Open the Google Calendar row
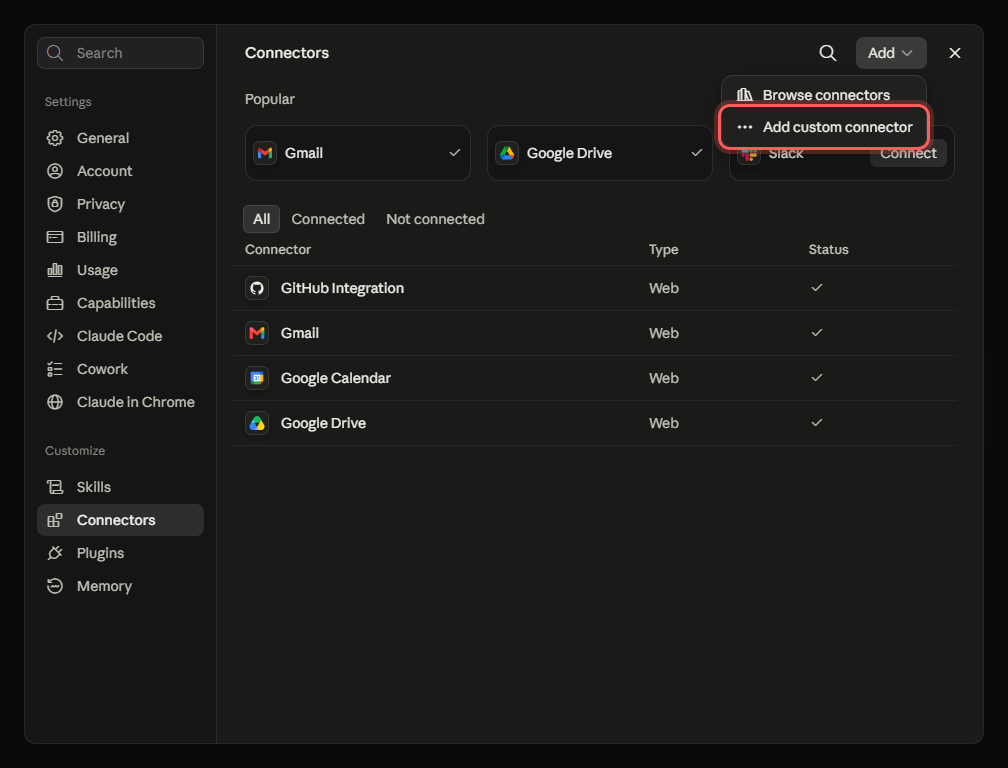This screenshot has width=1008, height=768. point(595,378)
